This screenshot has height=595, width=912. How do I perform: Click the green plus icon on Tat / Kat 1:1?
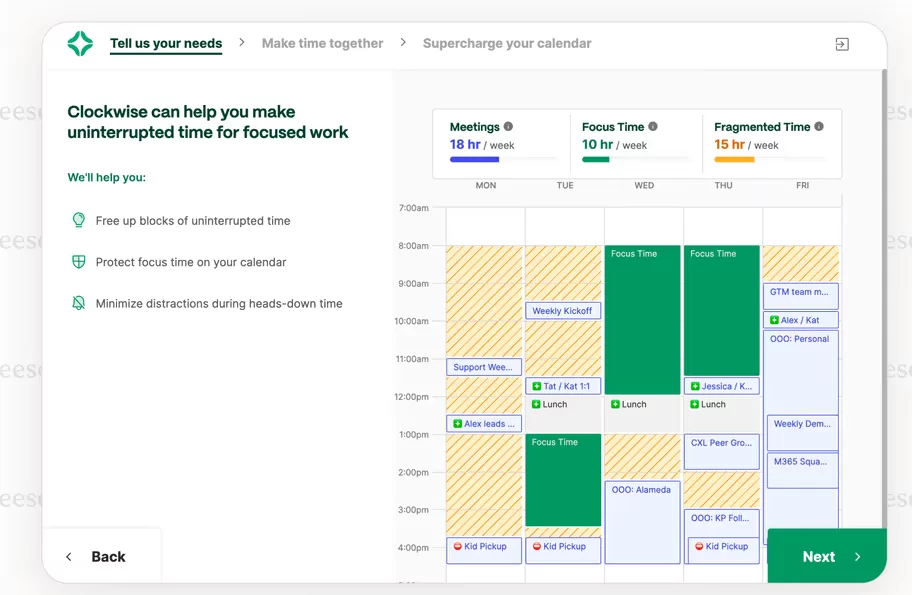pos(537,386)
